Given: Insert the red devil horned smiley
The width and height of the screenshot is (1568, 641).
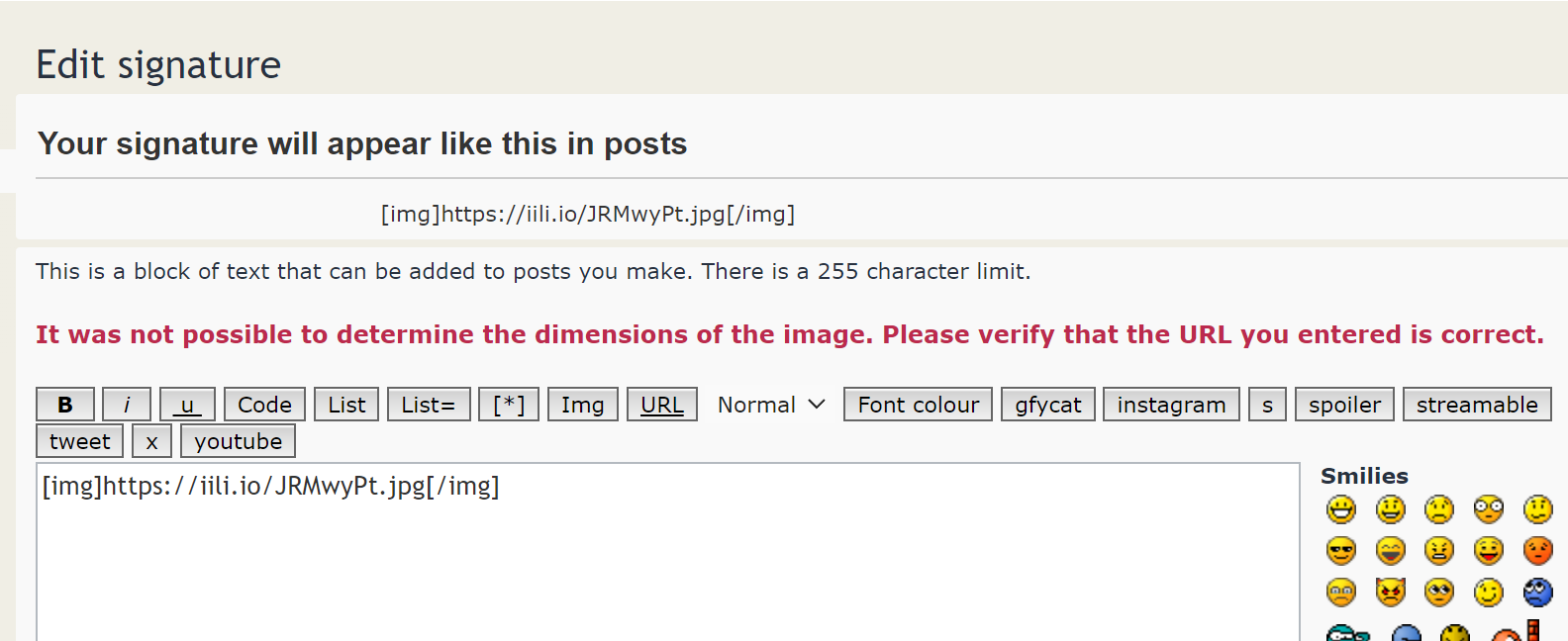Looking at the screenshot, I should point(1391,593).
